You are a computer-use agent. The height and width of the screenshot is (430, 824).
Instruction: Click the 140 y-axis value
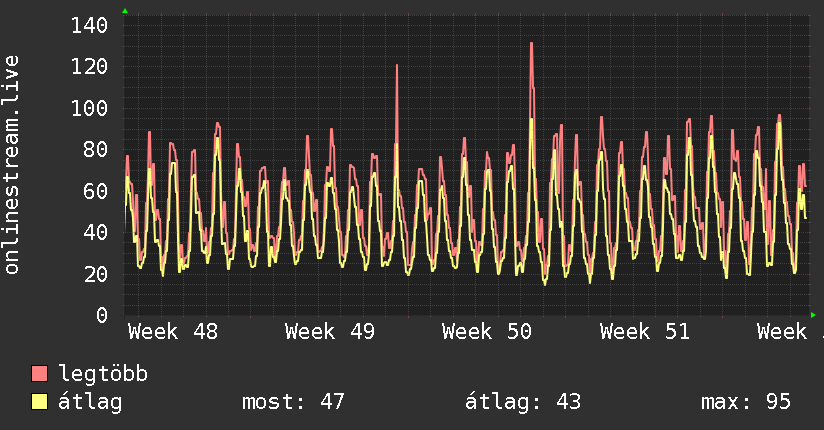[x=89, y=25]
